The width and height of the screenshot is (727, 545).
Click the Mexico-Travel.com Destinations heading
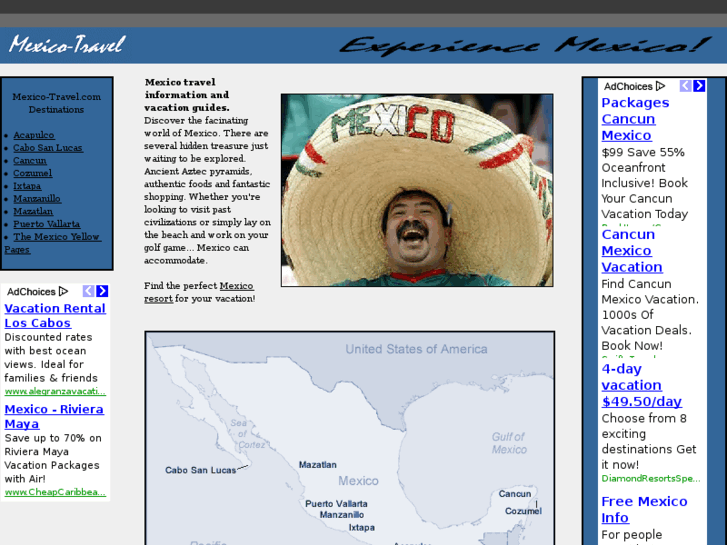click(57, 103)
